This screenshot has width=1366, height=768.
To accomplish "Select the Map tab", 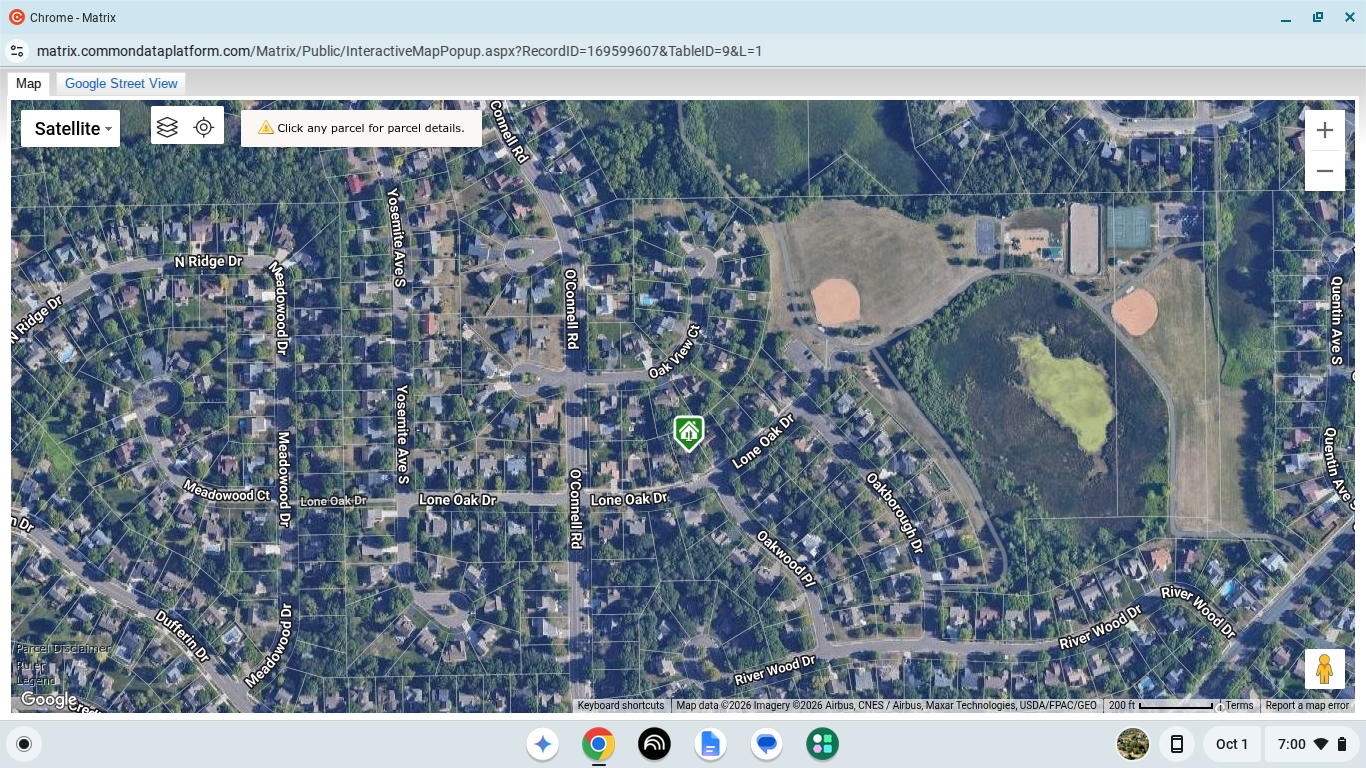I will point(29,83).
